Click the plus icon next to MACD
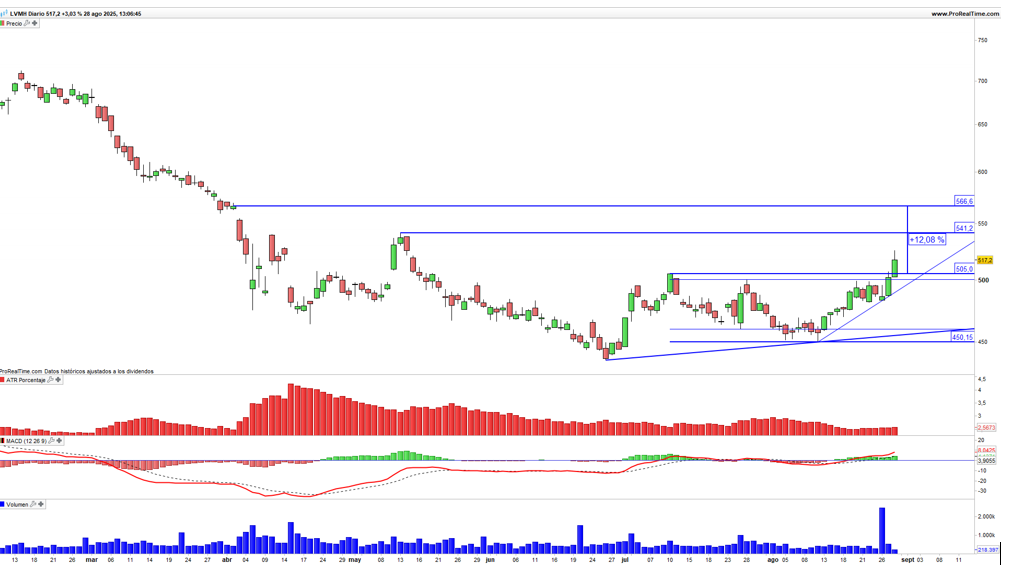The width and height of the screenshot is (1018, 577). pyautogui.click(x=60, y=441)
